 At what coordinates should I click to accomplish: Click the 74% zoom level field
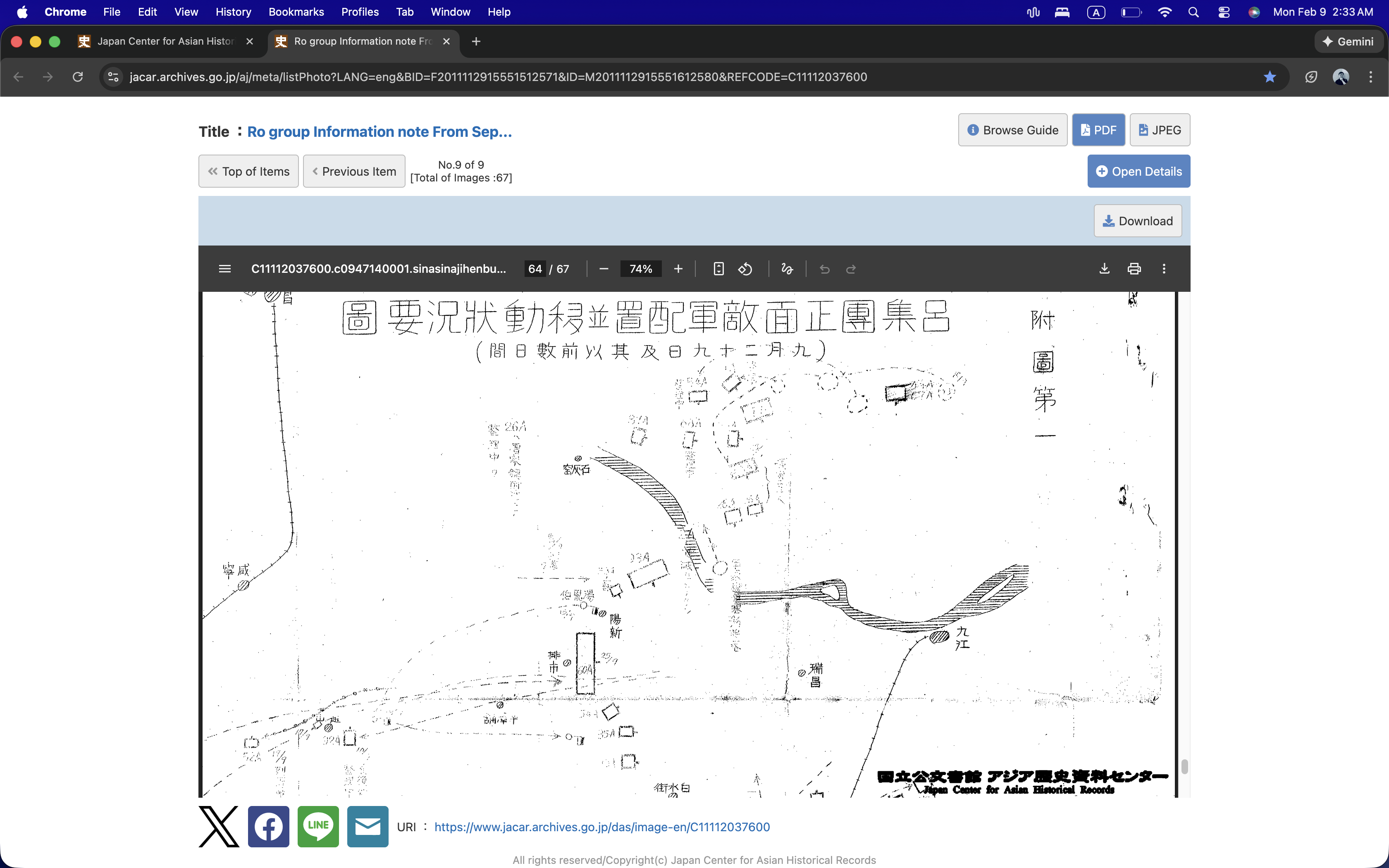click(x=640, y=269)
